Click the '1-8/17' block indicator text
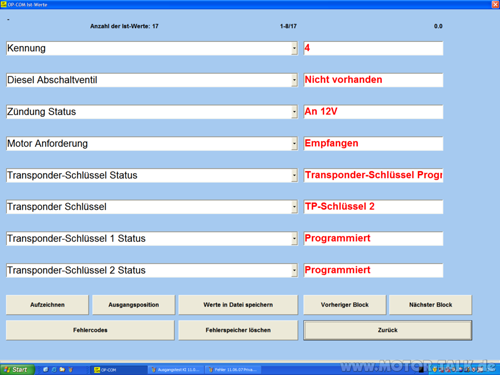 tap(288, 26)
